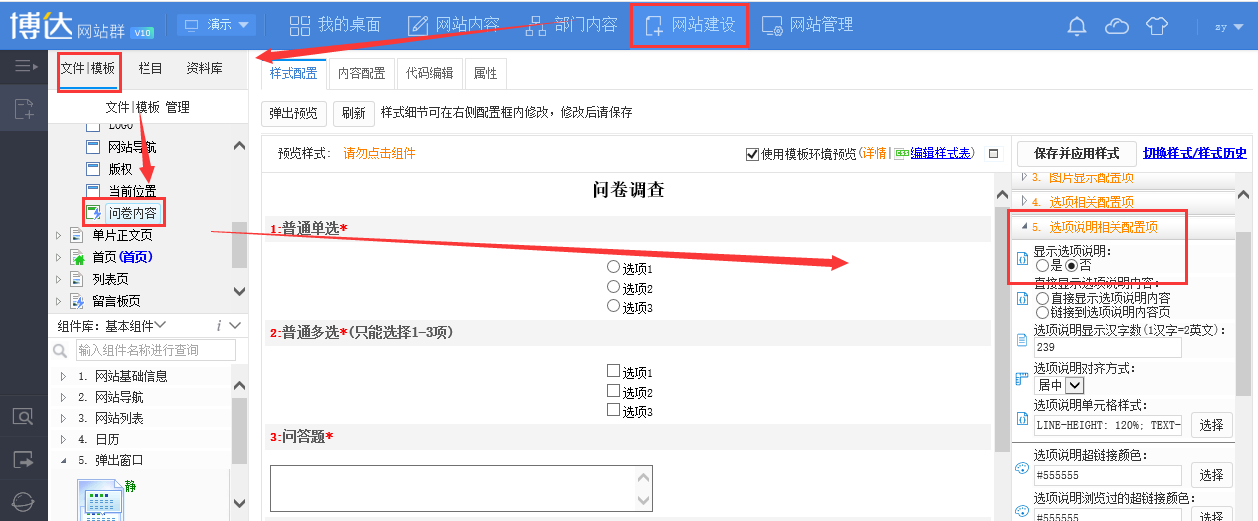Open the 切换样式/样式历史 link
The height and width of the screenshot is (521, 1258).
click(x=1195, y=153)
